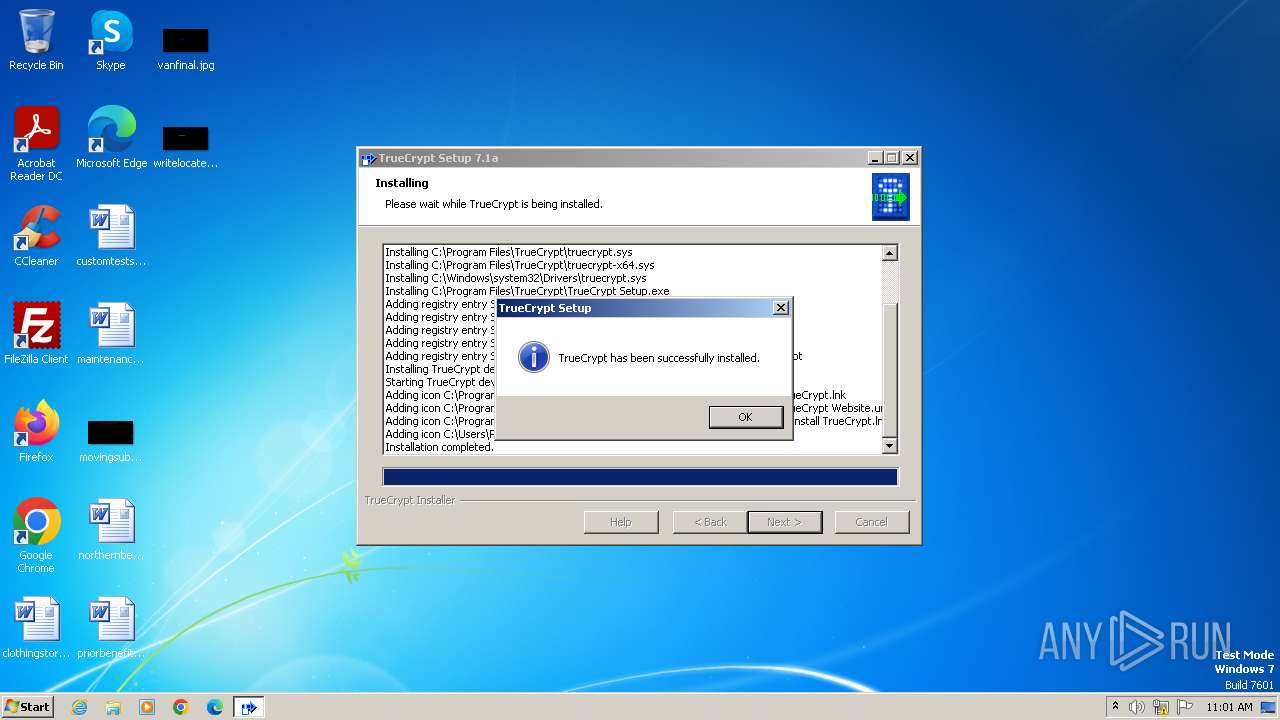
Task: Open Windows Explorer folder from taskbar
Action: pyautogui.click(x=113, y=707)
